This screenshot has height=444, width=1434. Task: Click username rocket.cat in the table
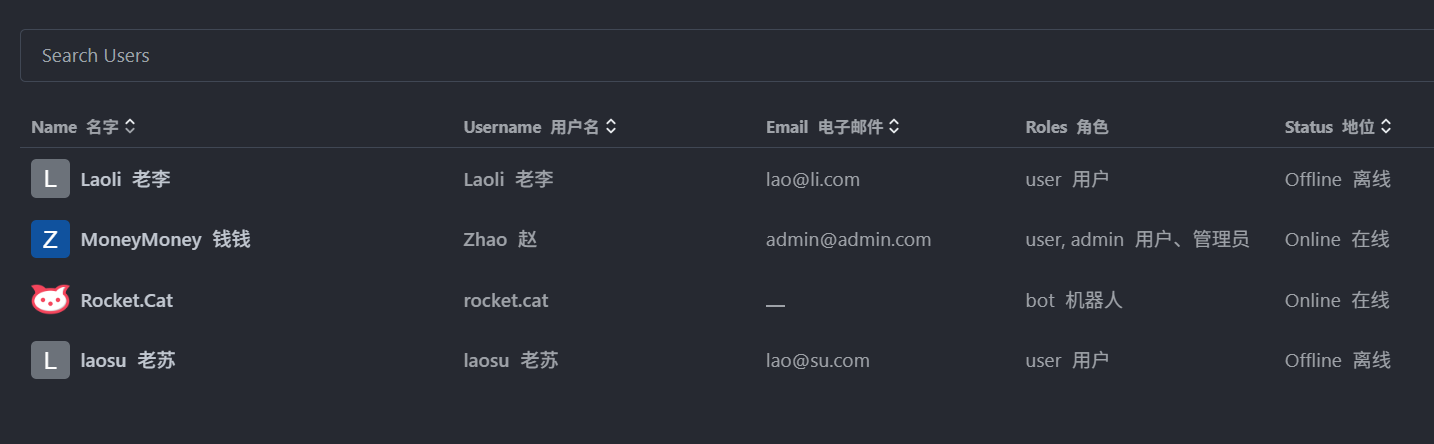(506, 300)
